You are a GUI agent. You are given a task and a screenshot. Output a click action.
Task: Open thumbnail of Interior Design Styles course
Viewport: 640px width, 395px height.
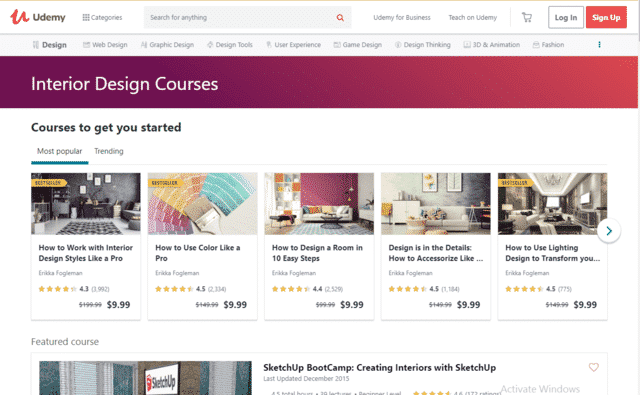pyautogui.click(x=86, y=204)
